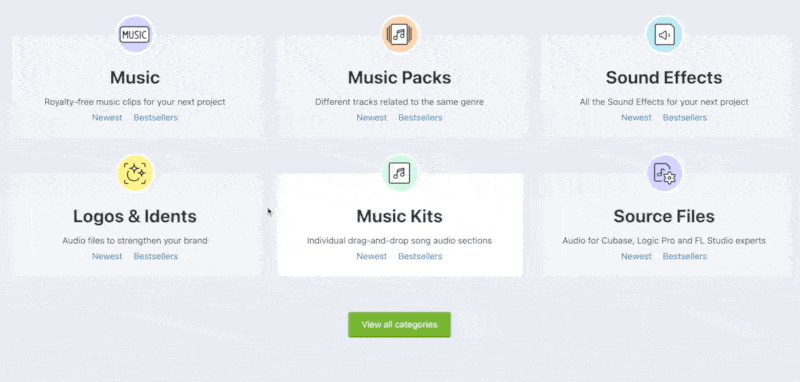The height and width of the screenshot is (382, 800).
Task: View Newest items under Music Kits
Action: 371,257
